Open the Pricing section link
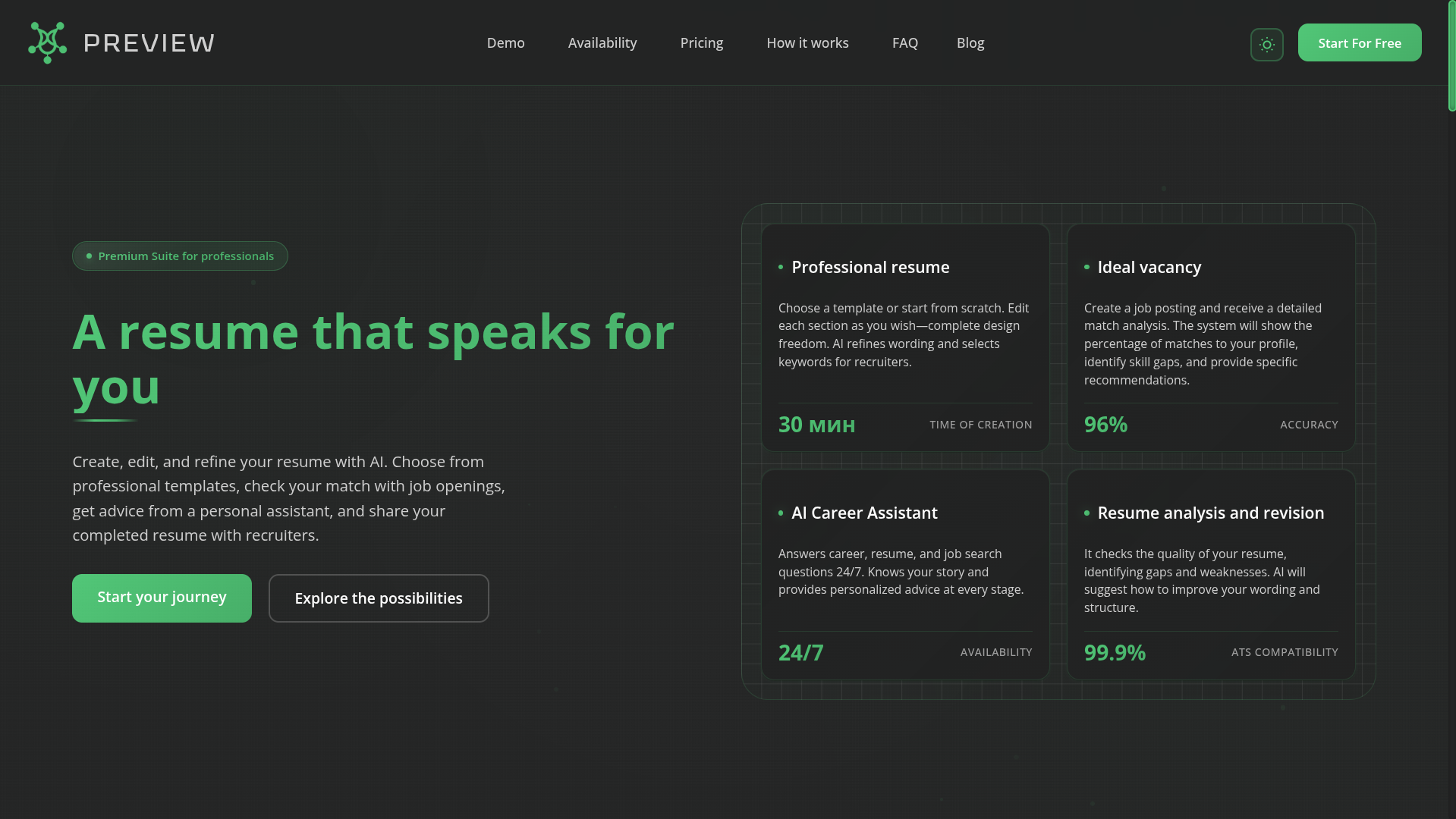The image size is (1456, 819). 702,43
